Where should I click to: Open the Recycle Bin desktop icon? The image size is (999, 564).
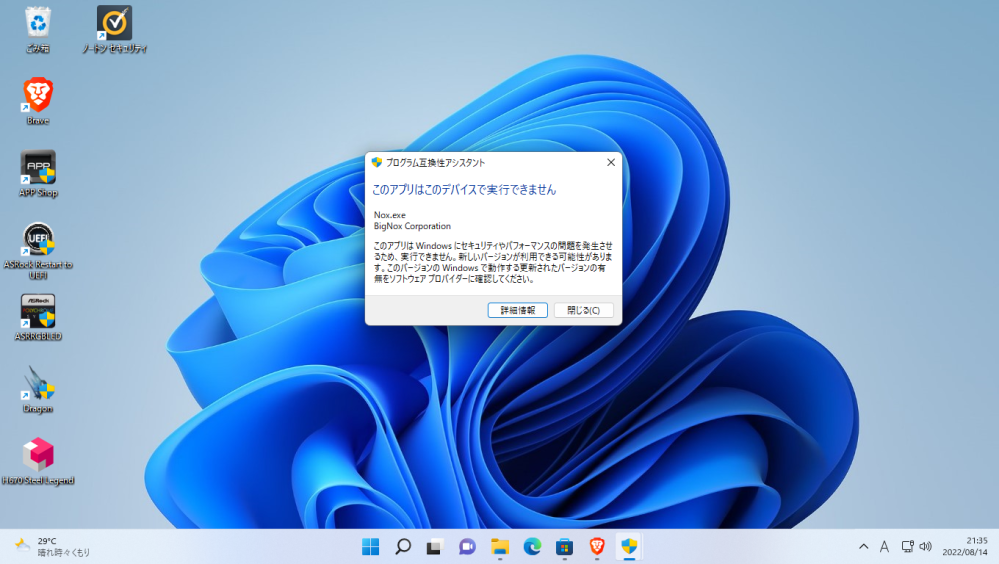tap(38, 29)
